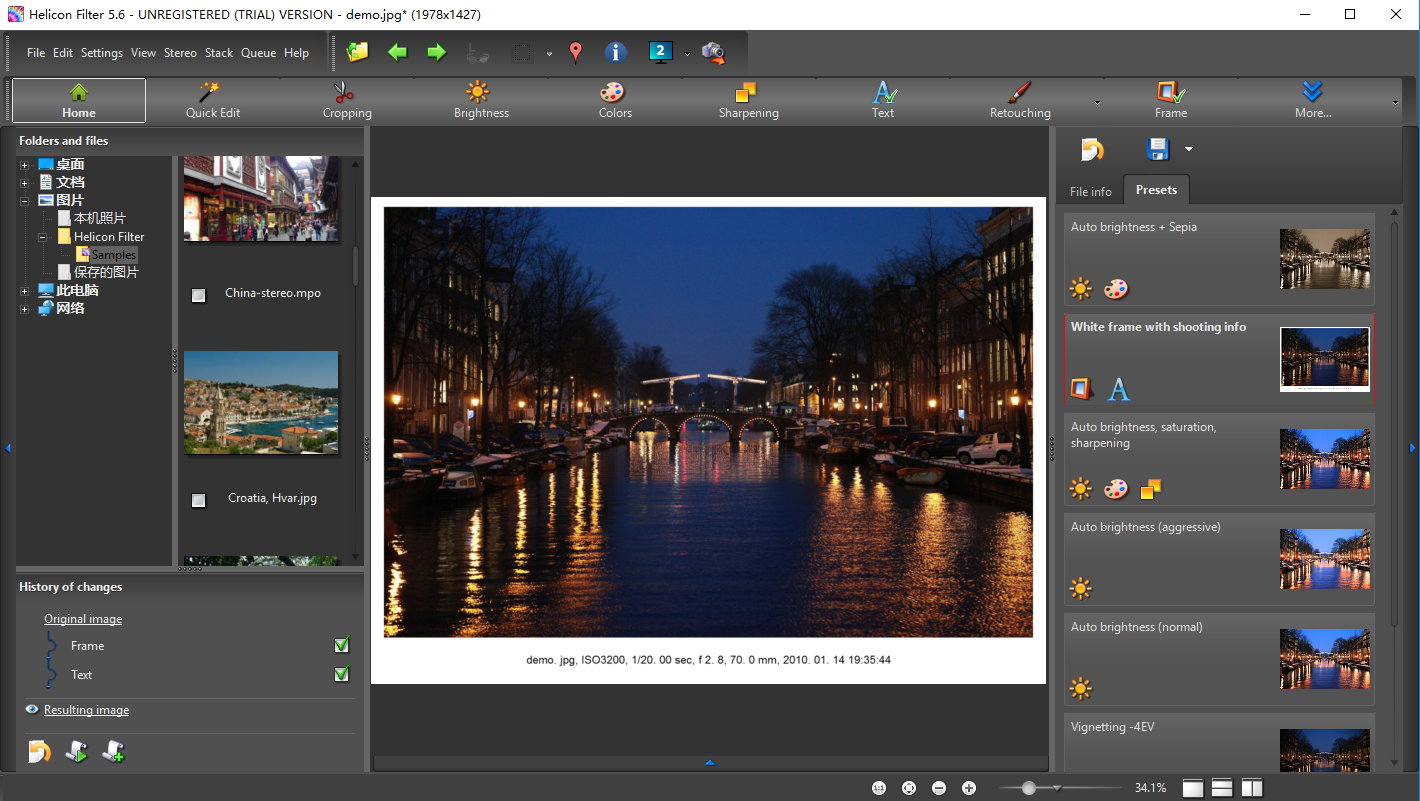Open the dropdown arrow next to the selection rectangle icon
Viewport: 1420px width, 801px height.
(x=549, y=54)
